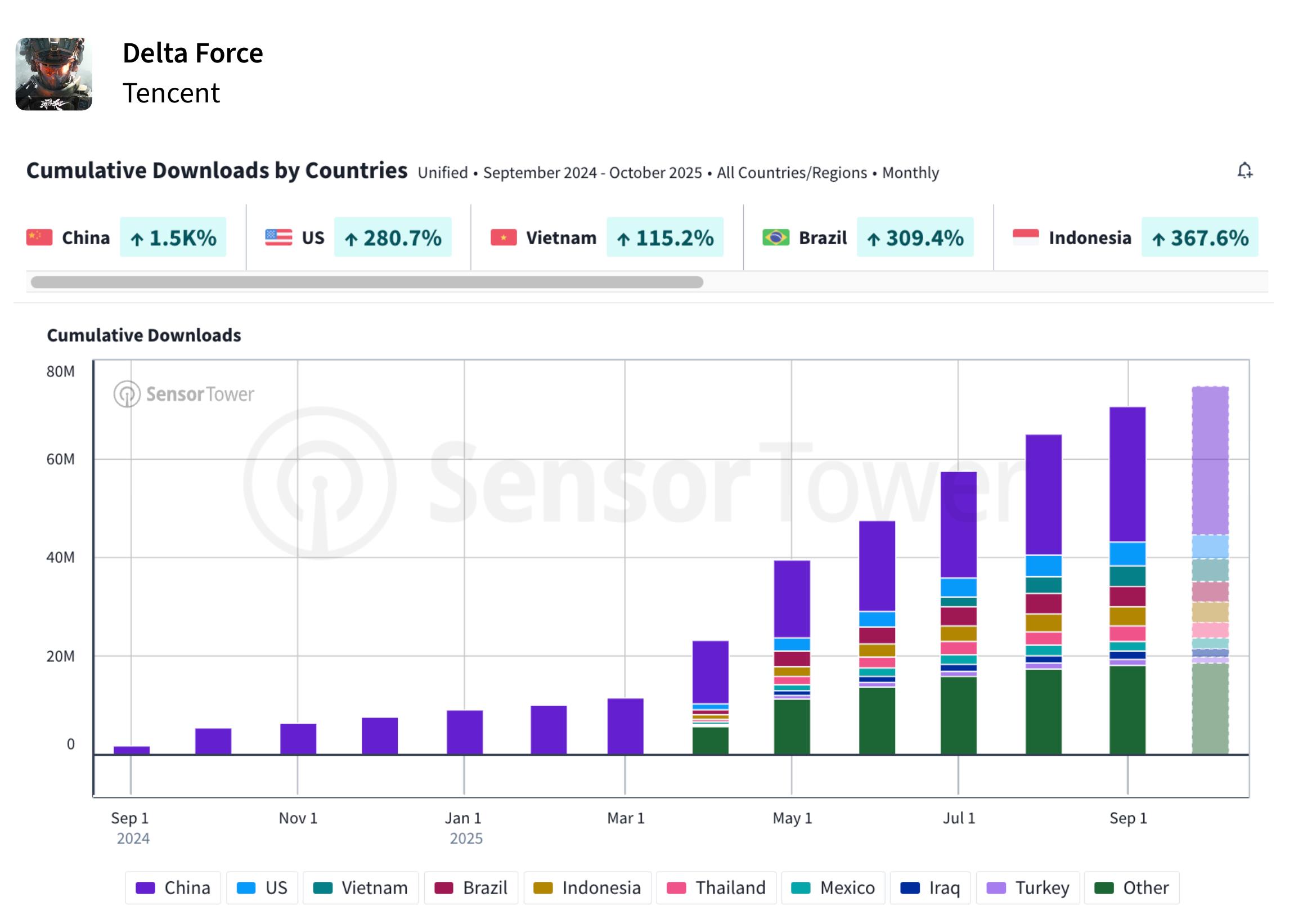Hide the Vietnam series in legend

[x=361, y=887]
